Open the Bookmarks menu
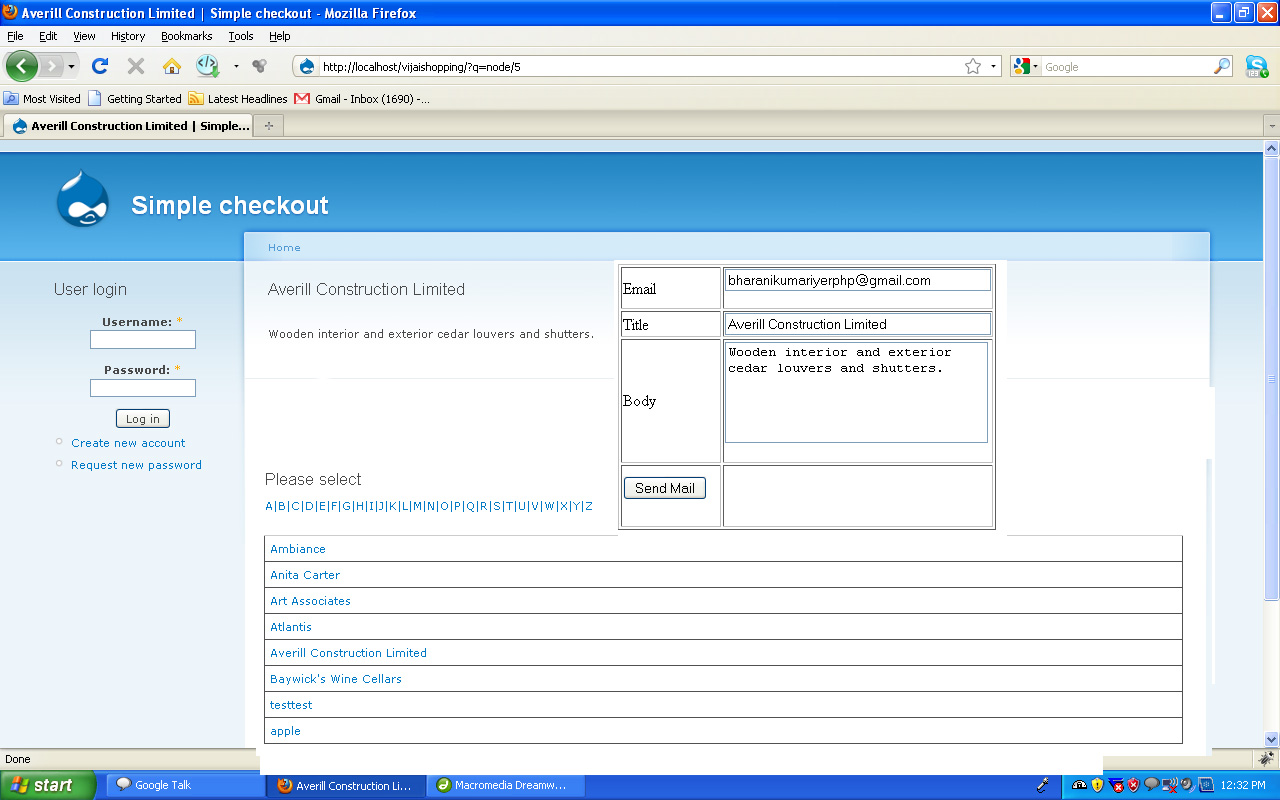1280x800 pixels. (x=186, y=36)
